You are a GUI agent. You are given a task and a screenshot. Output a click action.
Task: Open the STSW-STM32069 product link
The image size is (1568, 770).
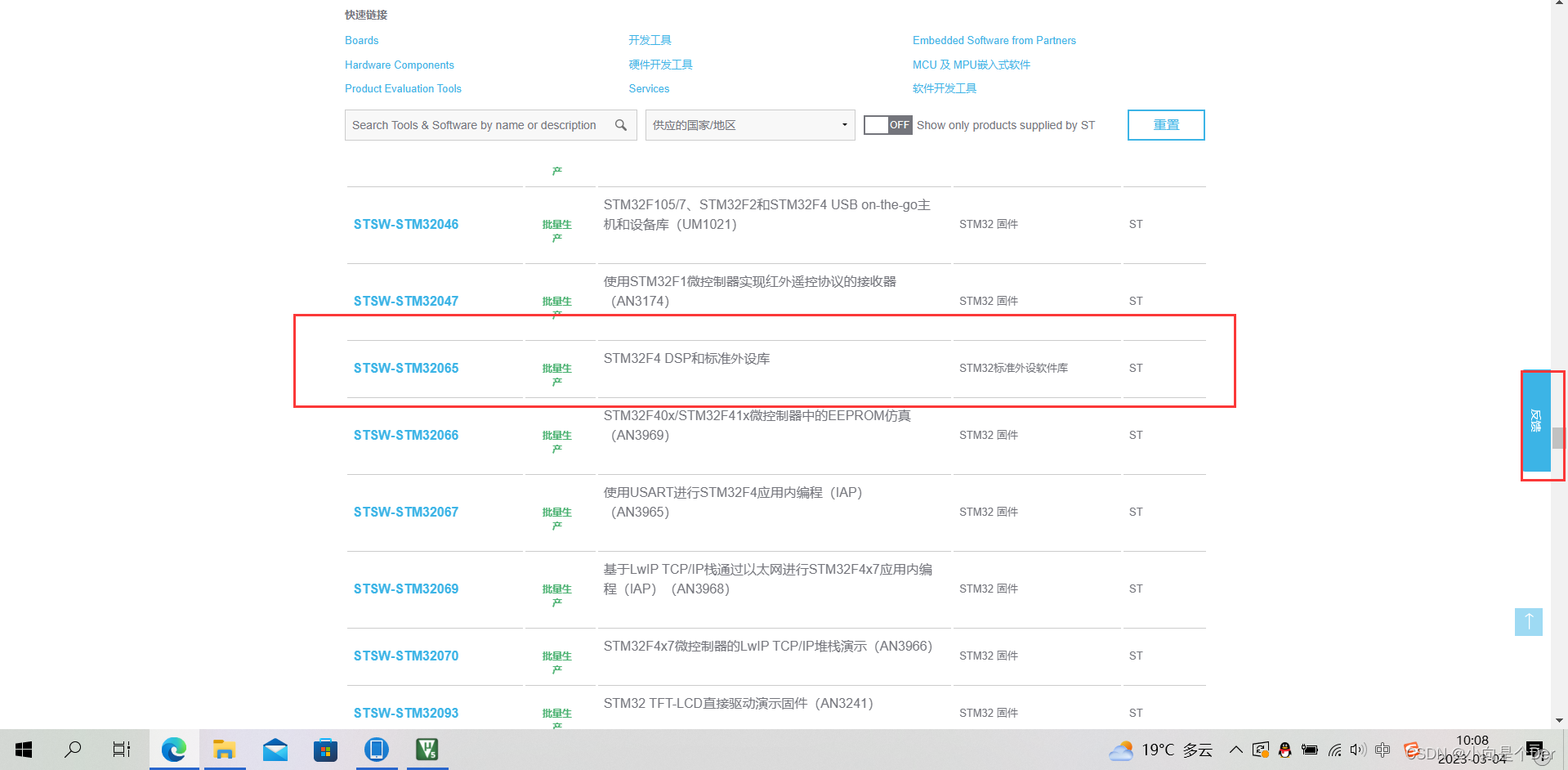tap(406, 589)
